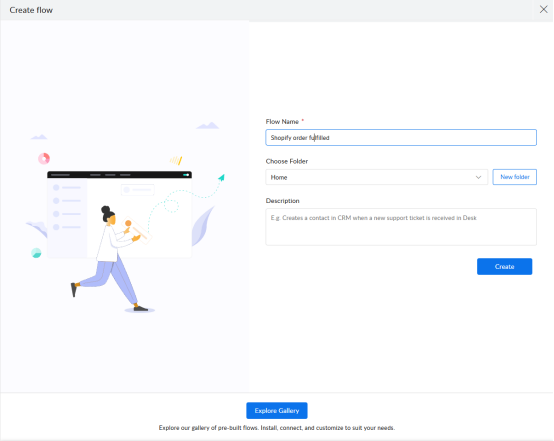Viewport: 554px width, 441px height.
Task: Click the chevron arrow in folder selector
Action: tap(478, 177)
